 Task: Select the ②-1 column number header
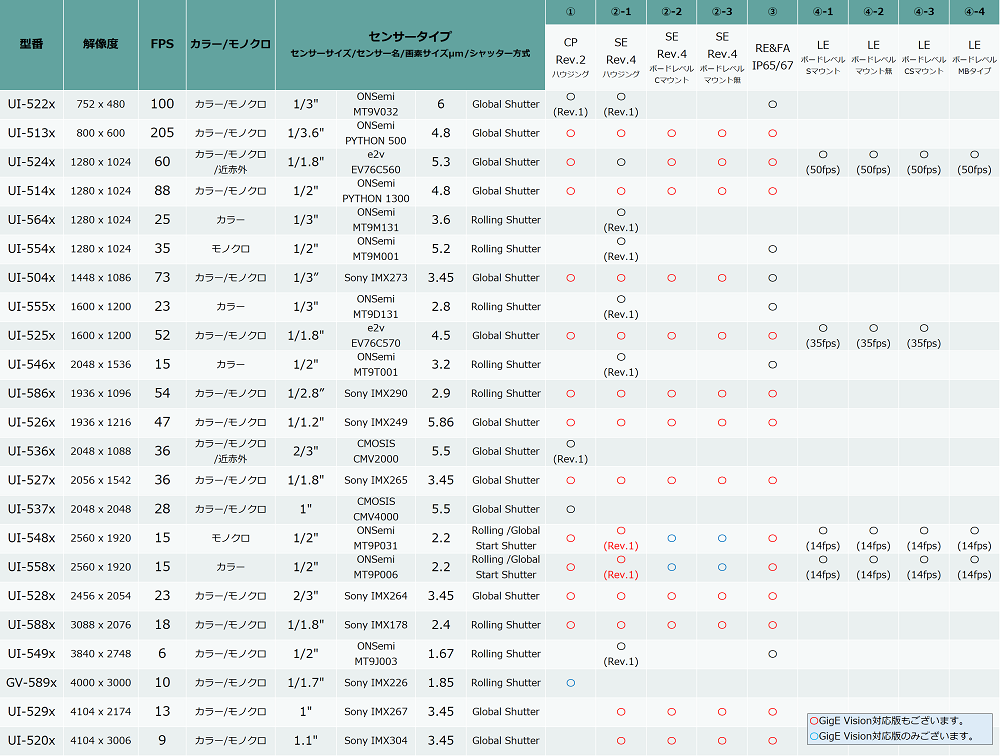[x=621, y=11]
